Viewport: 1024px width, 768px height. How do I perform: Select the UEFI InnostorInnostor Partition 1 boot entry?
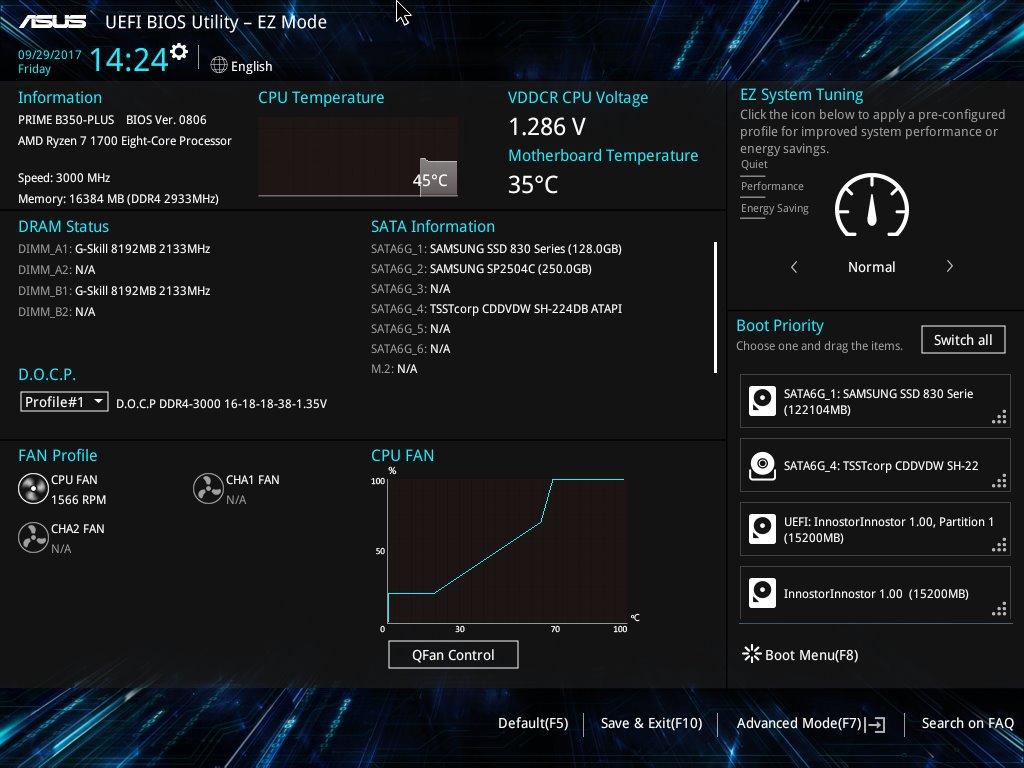875,529
